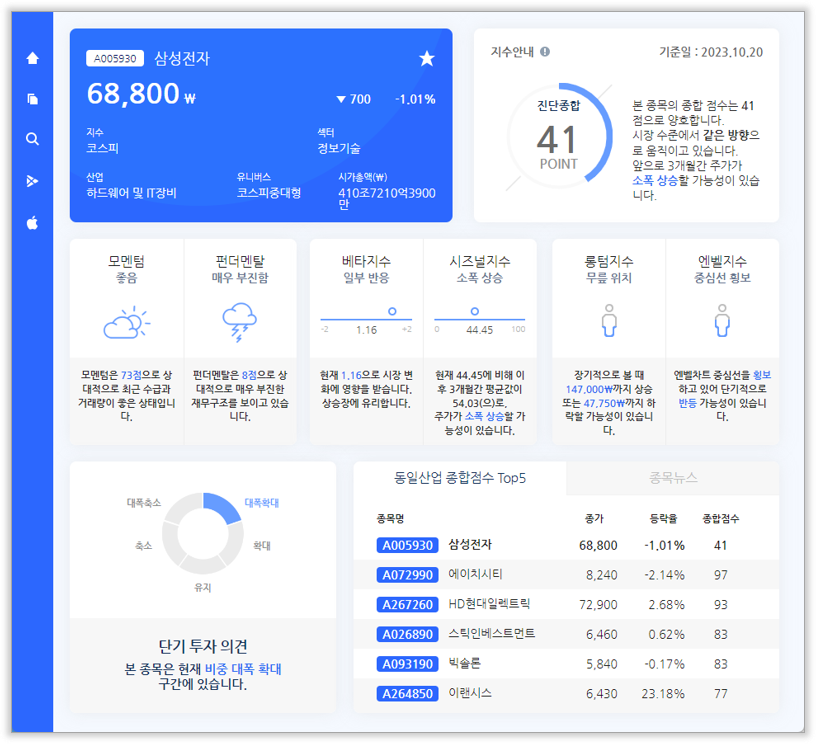
Task: Click the 기준일 : 2023.10.20 date text
Action: [x=711, y=53]
